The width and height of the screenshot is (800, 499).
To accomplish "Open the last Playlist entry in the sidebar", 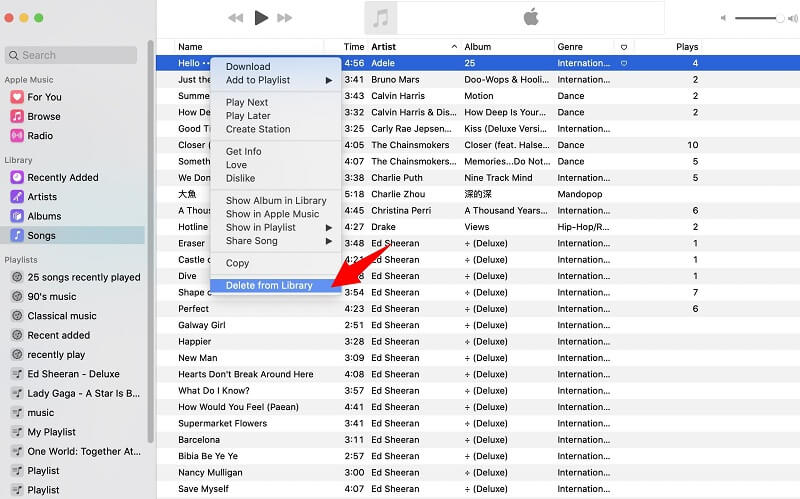I will pyautogui.click(x=43, y=490).
